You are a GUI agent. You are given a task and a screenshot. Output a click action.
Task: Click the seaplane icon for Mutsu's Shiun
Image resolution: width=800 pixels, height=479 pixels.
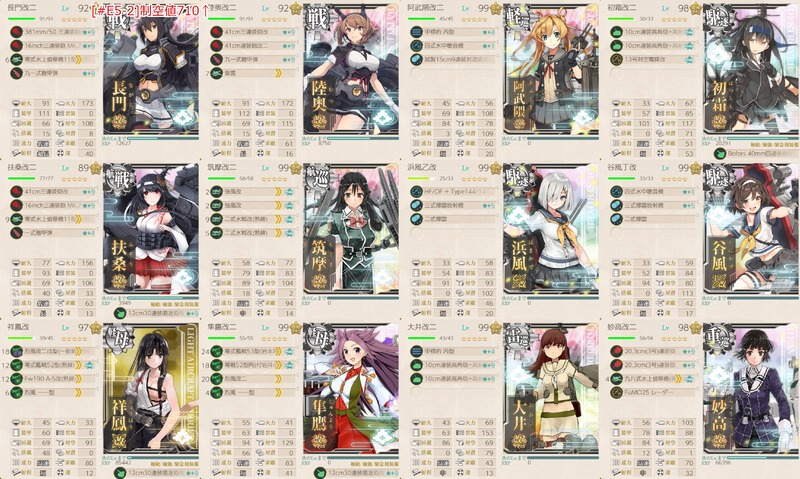(x=216, y=73)
